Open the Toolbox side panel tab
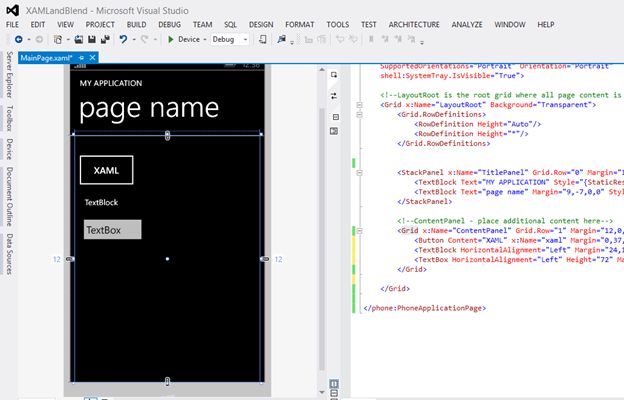The height and width of the screenshot is (400, 624). tap(9, 119)
